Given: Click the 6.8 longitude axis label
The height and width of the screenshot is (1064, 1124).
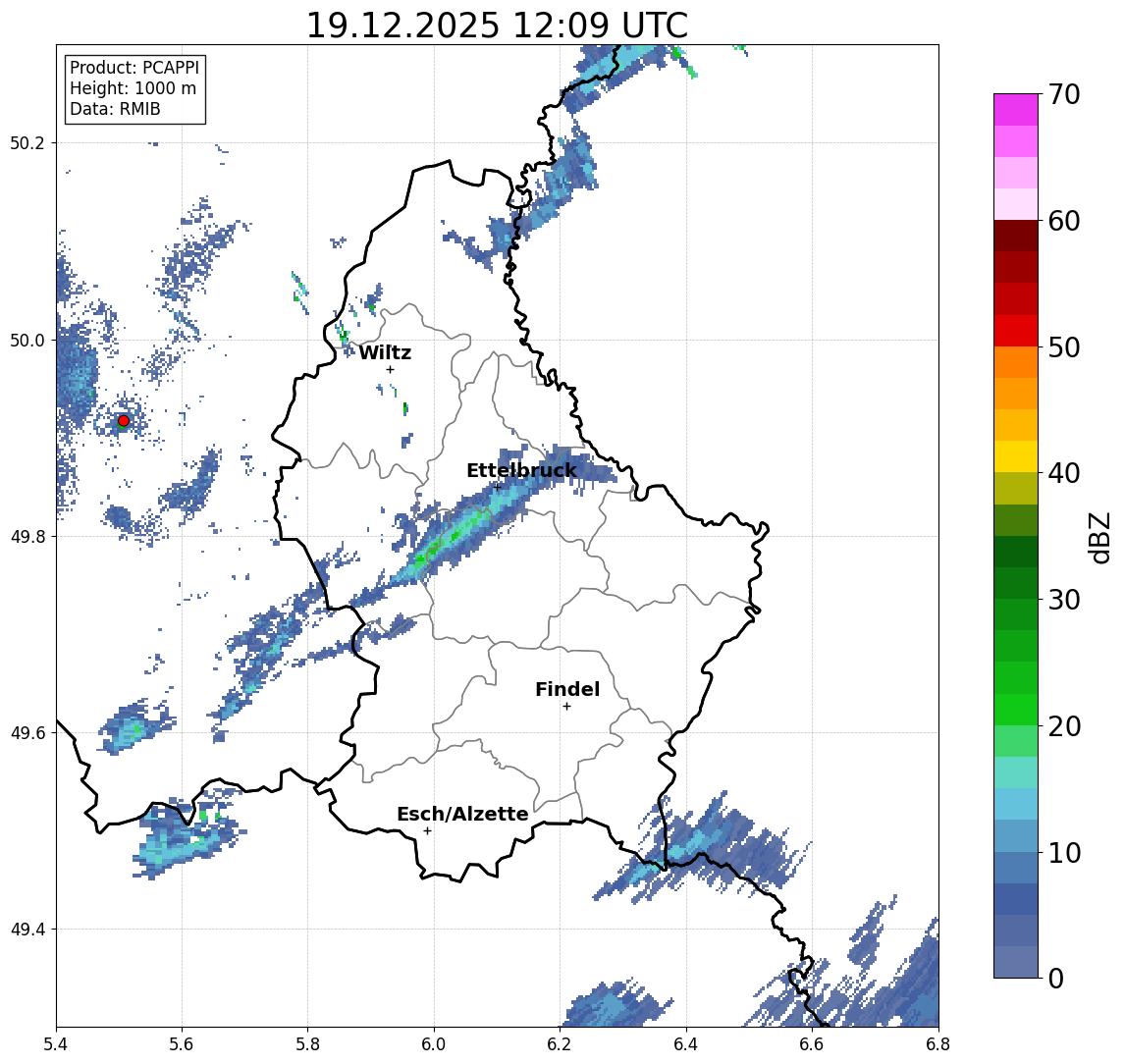Looking at the screenshot, I should [937, 1044].
